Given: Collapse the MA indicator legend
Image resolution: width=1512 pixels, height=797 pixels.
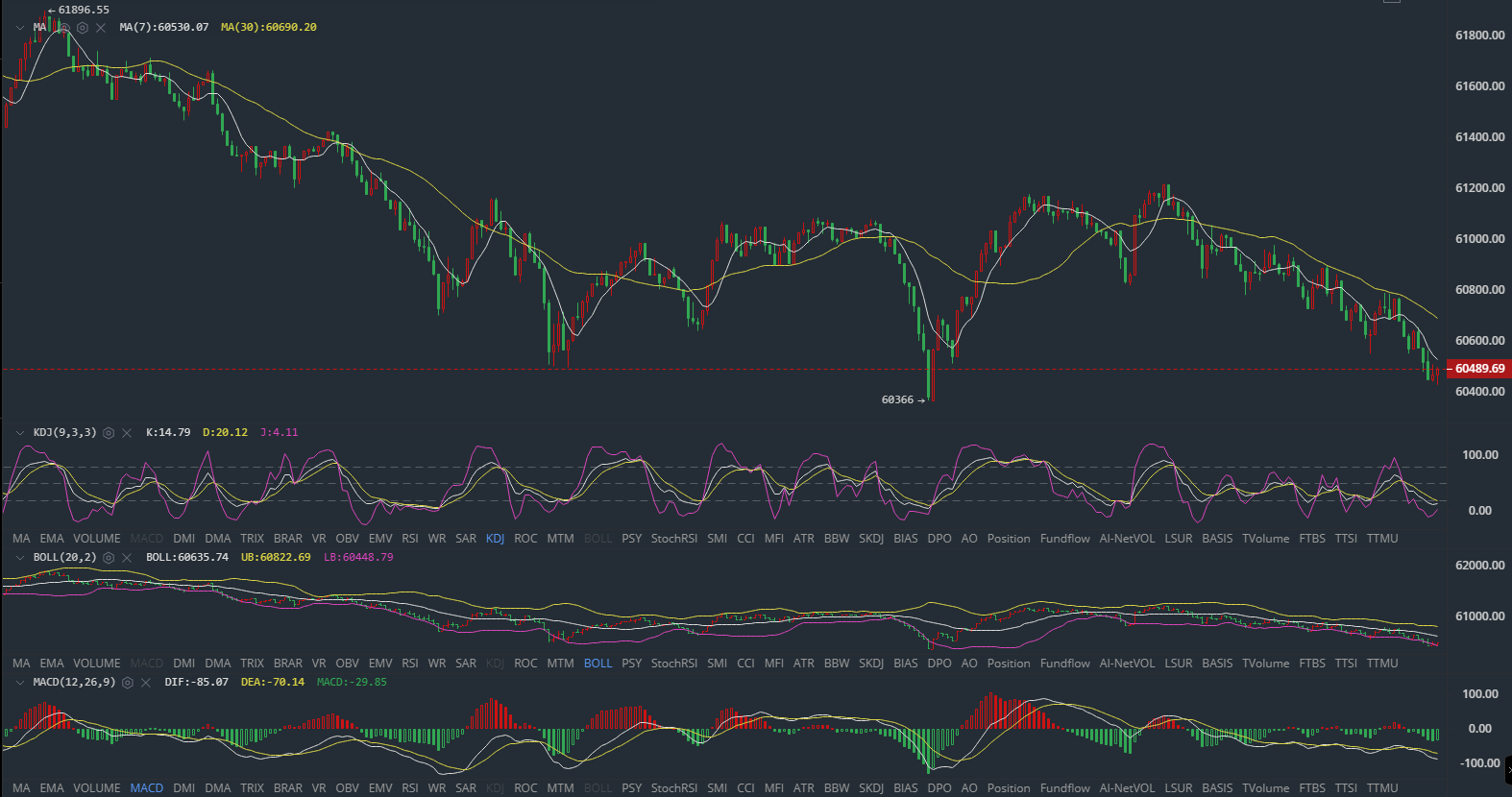Looking at the screenshot, I should pos(19,28).
